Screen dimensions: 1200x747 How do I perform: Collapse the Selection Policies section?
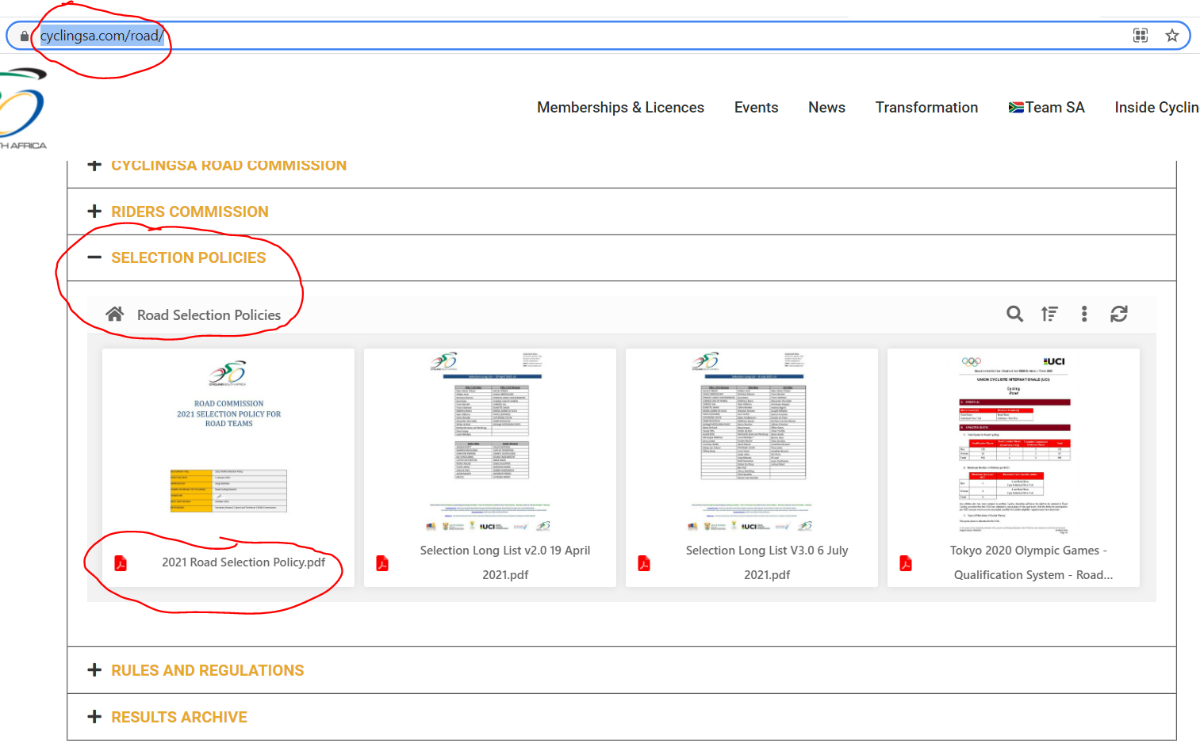click(x=188, y=258)
